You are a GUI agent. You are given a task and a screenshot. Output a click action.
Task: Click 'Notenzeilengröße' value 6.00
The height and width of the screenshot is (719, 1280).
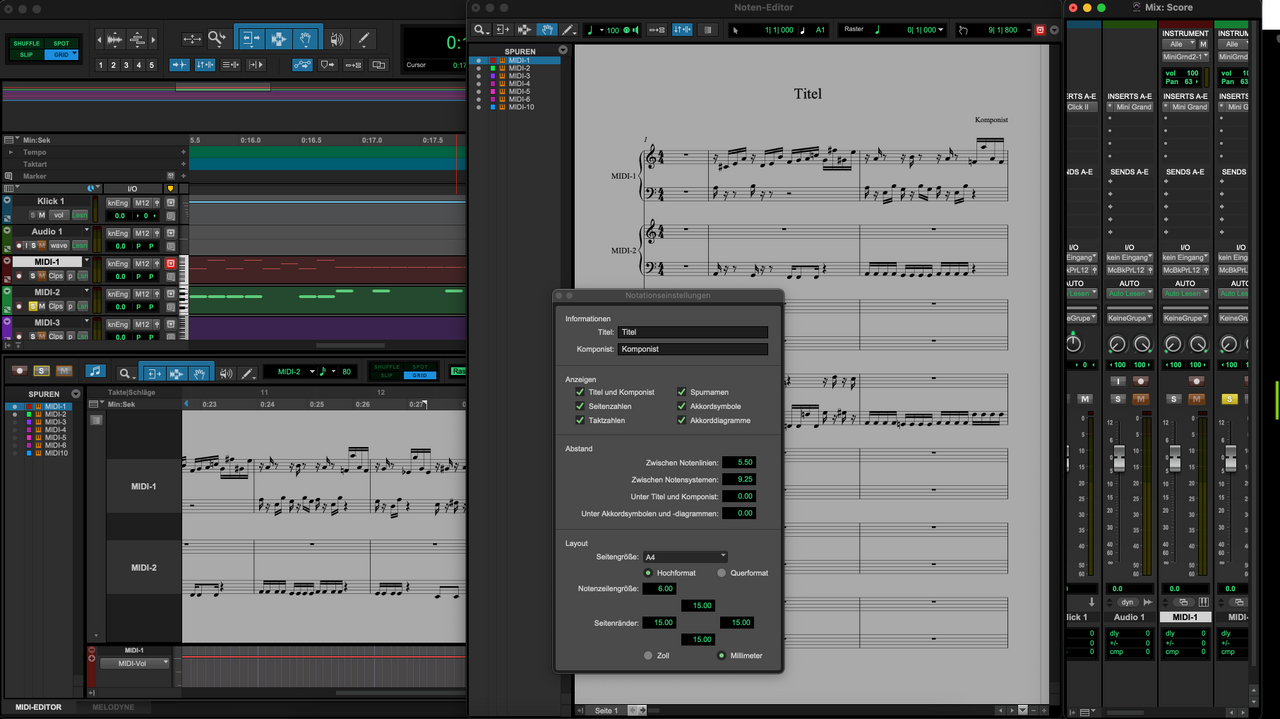659,589
